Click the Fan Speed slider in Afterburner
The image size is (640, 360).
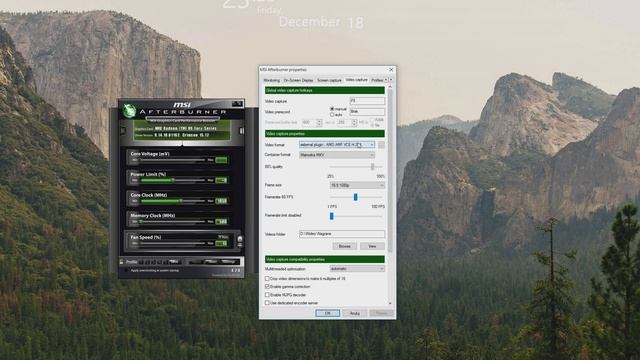pyautogui.click(x=172, y=243)
